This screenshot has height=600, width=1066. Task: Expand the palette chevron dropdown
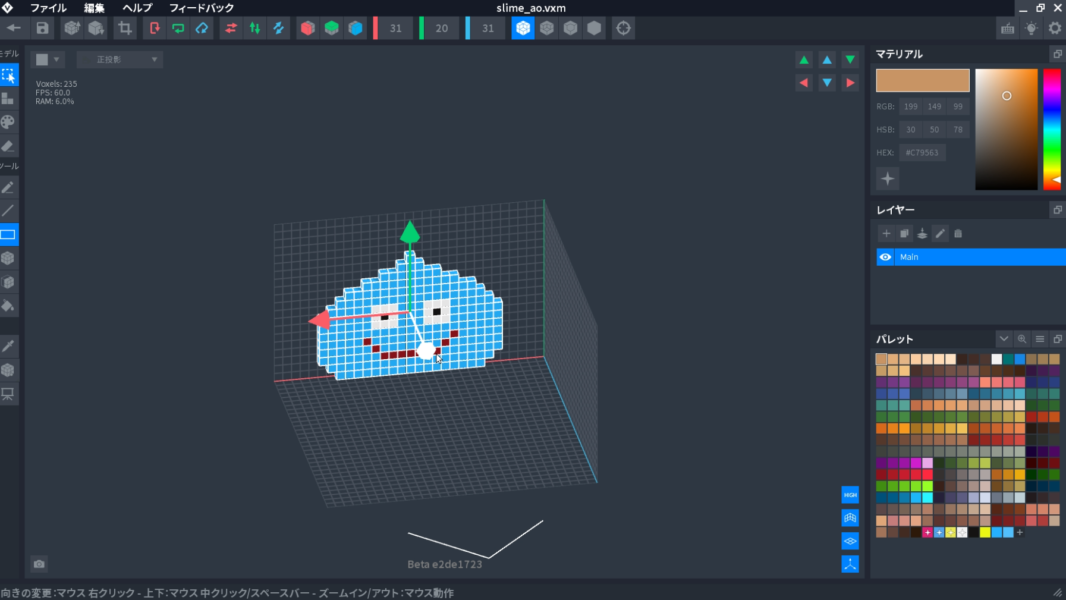coord(1004,339)
